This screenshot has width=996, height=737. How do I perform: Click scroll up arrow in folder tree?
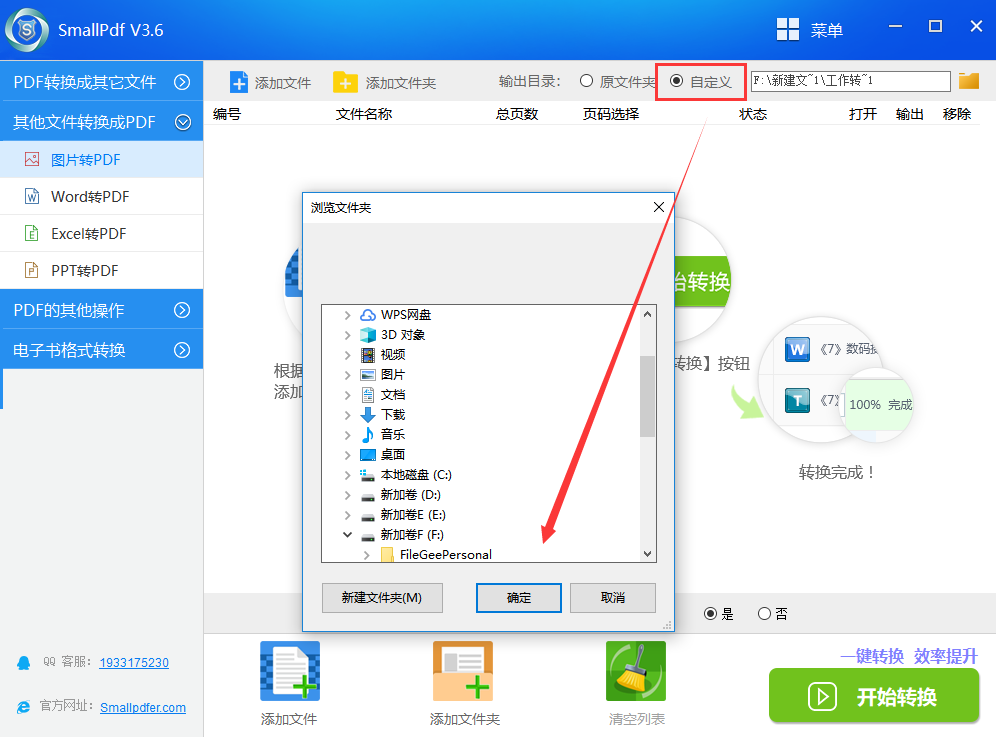click(647, 314)
